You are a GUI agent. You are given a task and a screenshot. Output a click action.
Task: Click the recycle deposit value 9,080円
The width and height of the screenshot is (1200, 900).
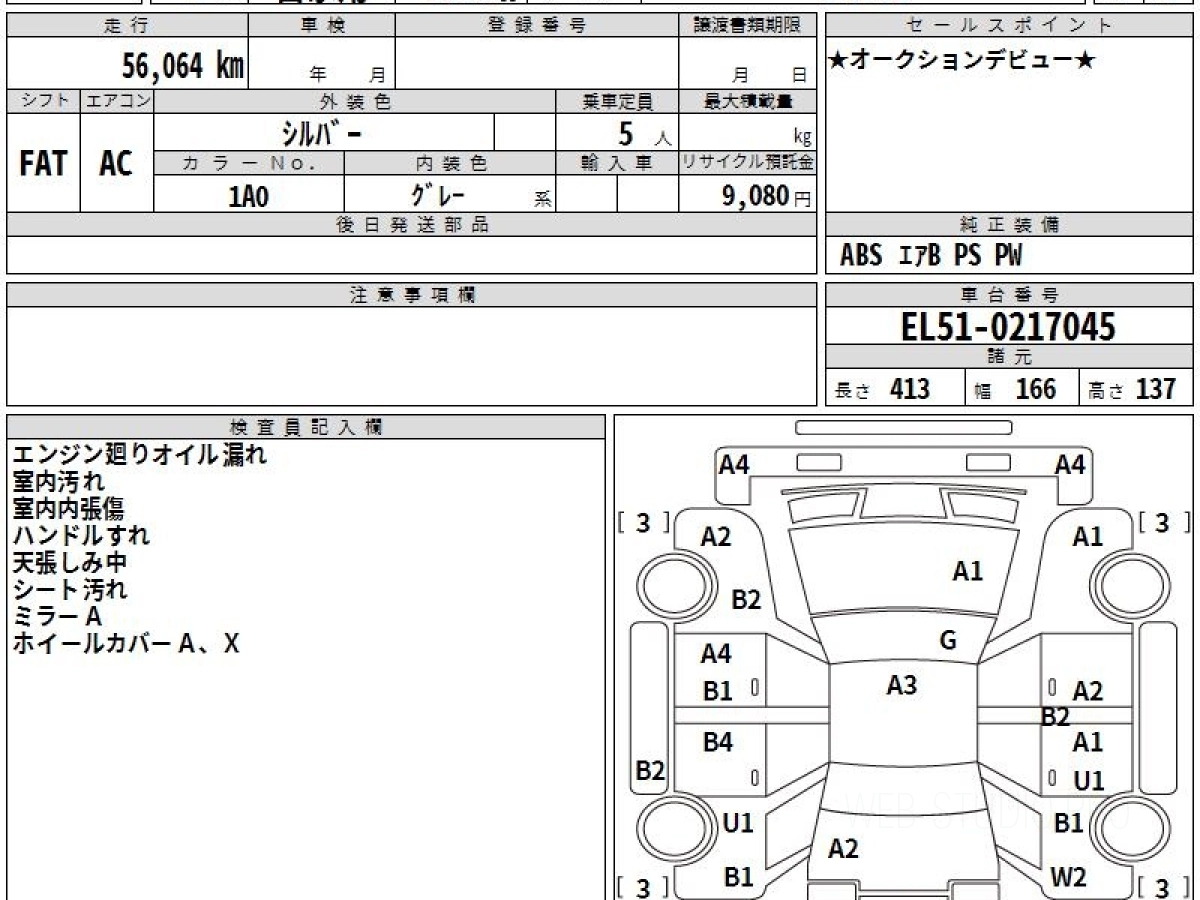766,196
